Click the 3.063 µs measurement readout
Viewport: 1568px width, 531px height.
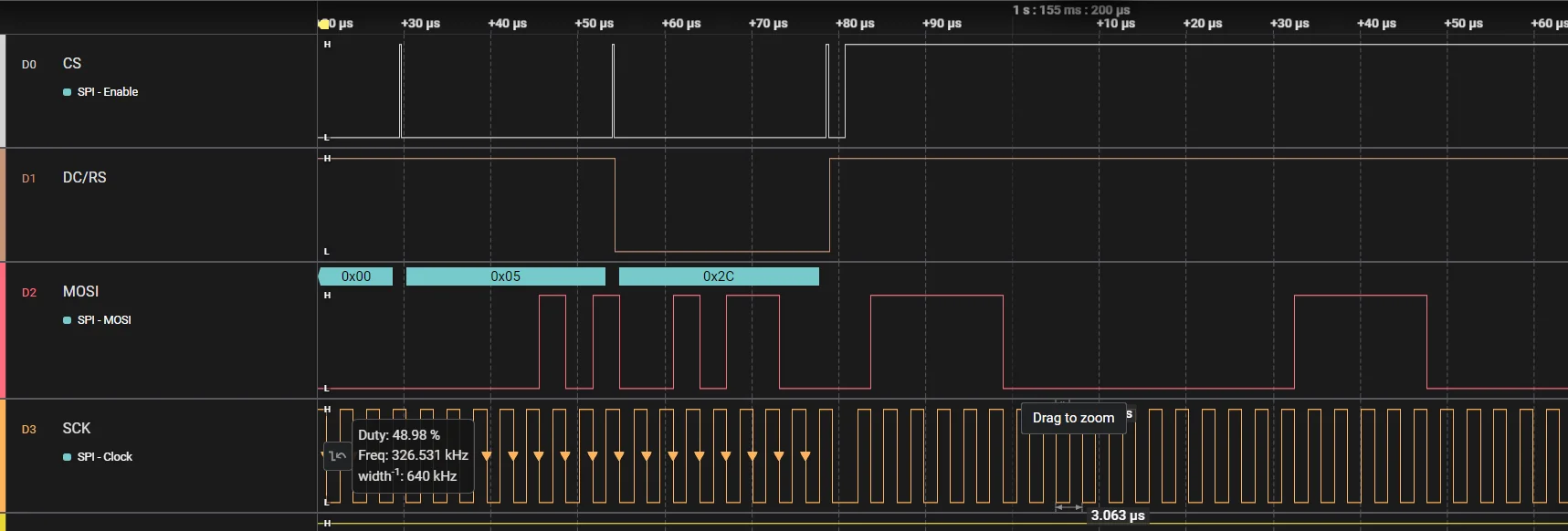click(1117, 515)
